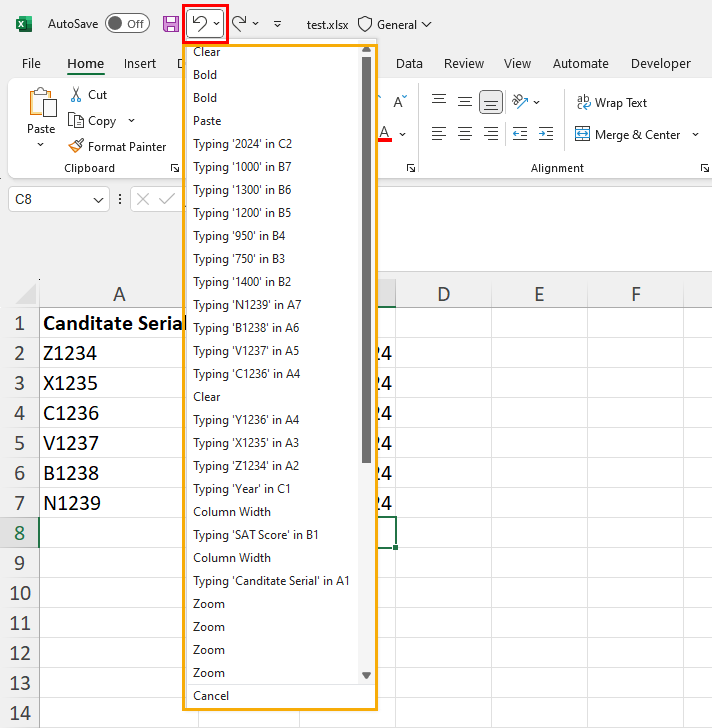Select "Typing 'Year' in C1" undo entry
The width and height of the screenshot is (712, 728).
(x=272, y=489)
